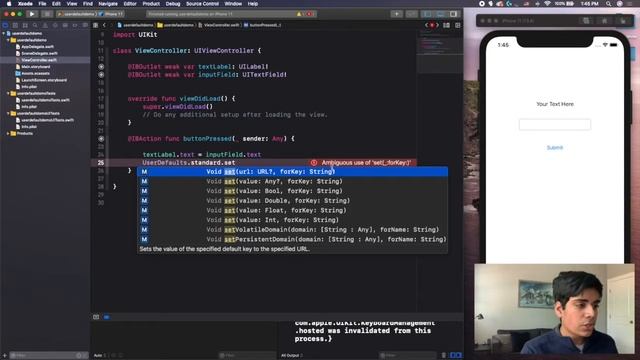Open the Project navigator tab icon

[x=5, y=25]
